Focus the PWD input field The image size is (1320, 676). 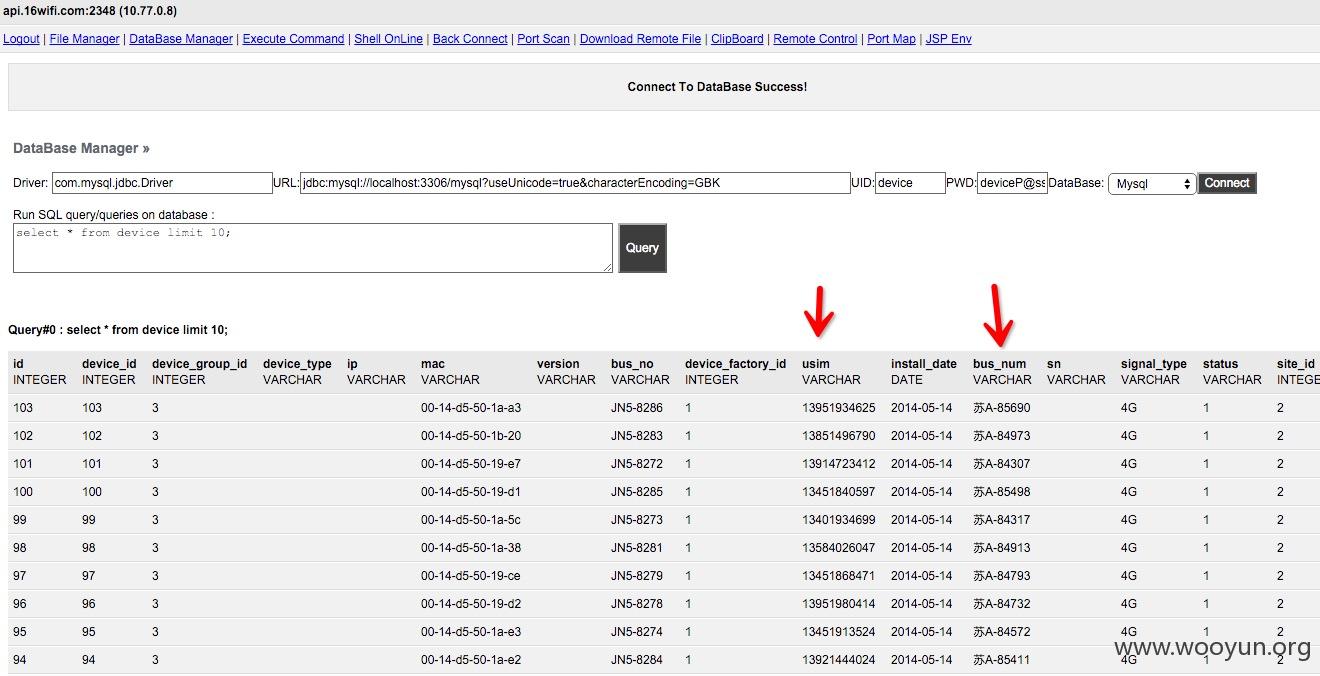1012,183
